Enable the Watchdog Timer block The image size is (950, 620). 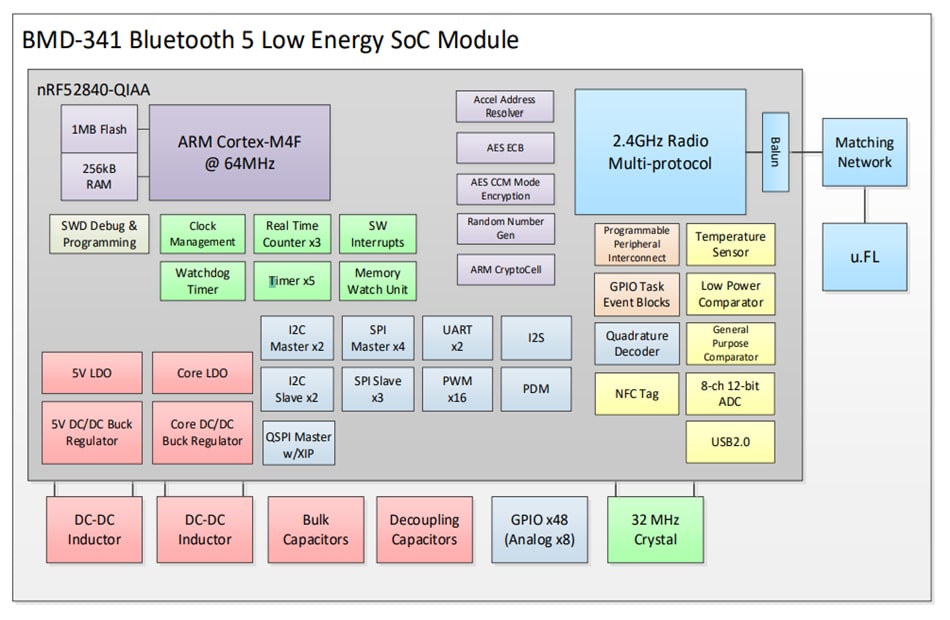click(202, 280)
